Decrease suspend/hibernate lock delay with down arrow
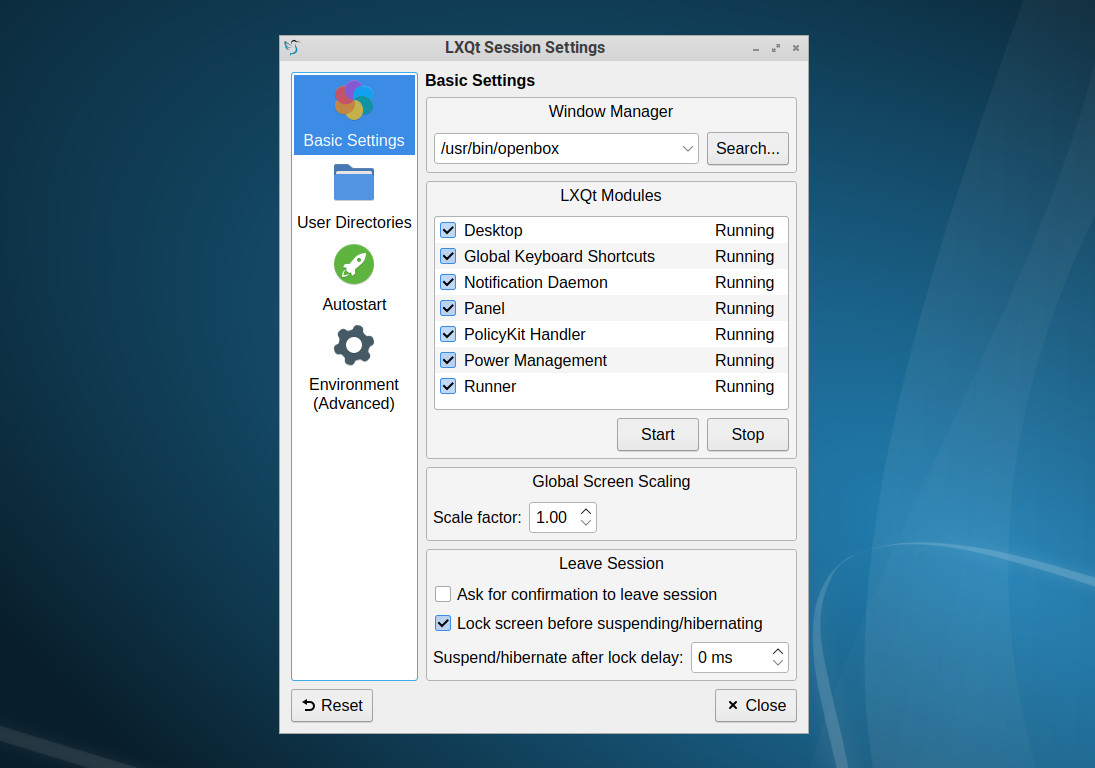The height and width of the screenshot is (768, 1095). pyautogui.click(x=778, y=663)
